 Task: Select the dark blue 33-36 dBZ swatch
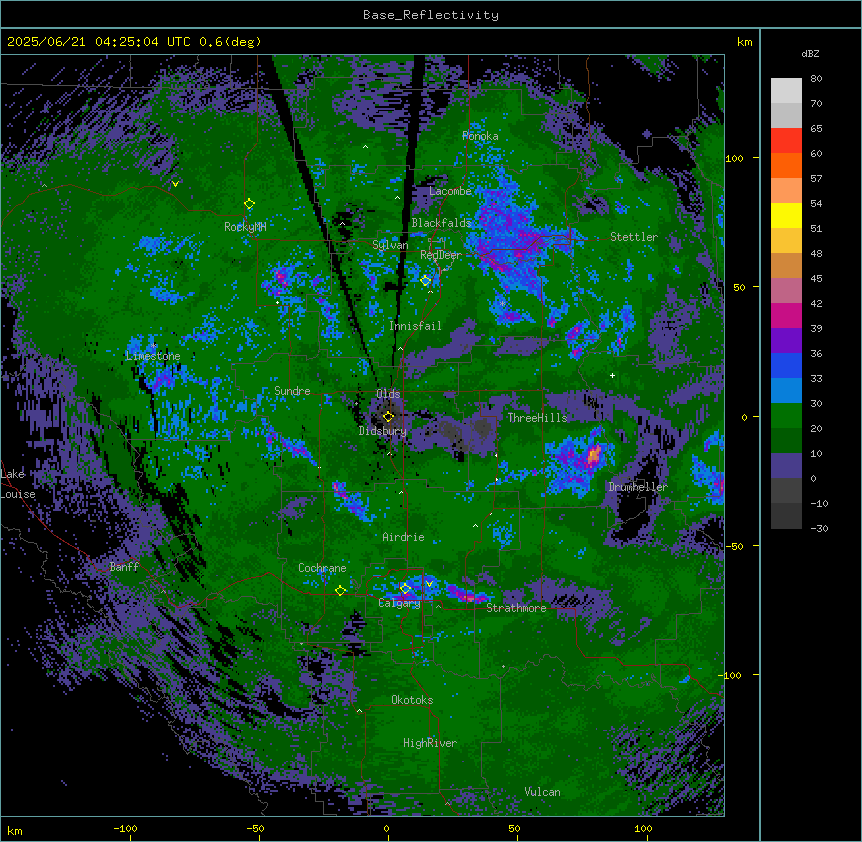pos(786,365)
